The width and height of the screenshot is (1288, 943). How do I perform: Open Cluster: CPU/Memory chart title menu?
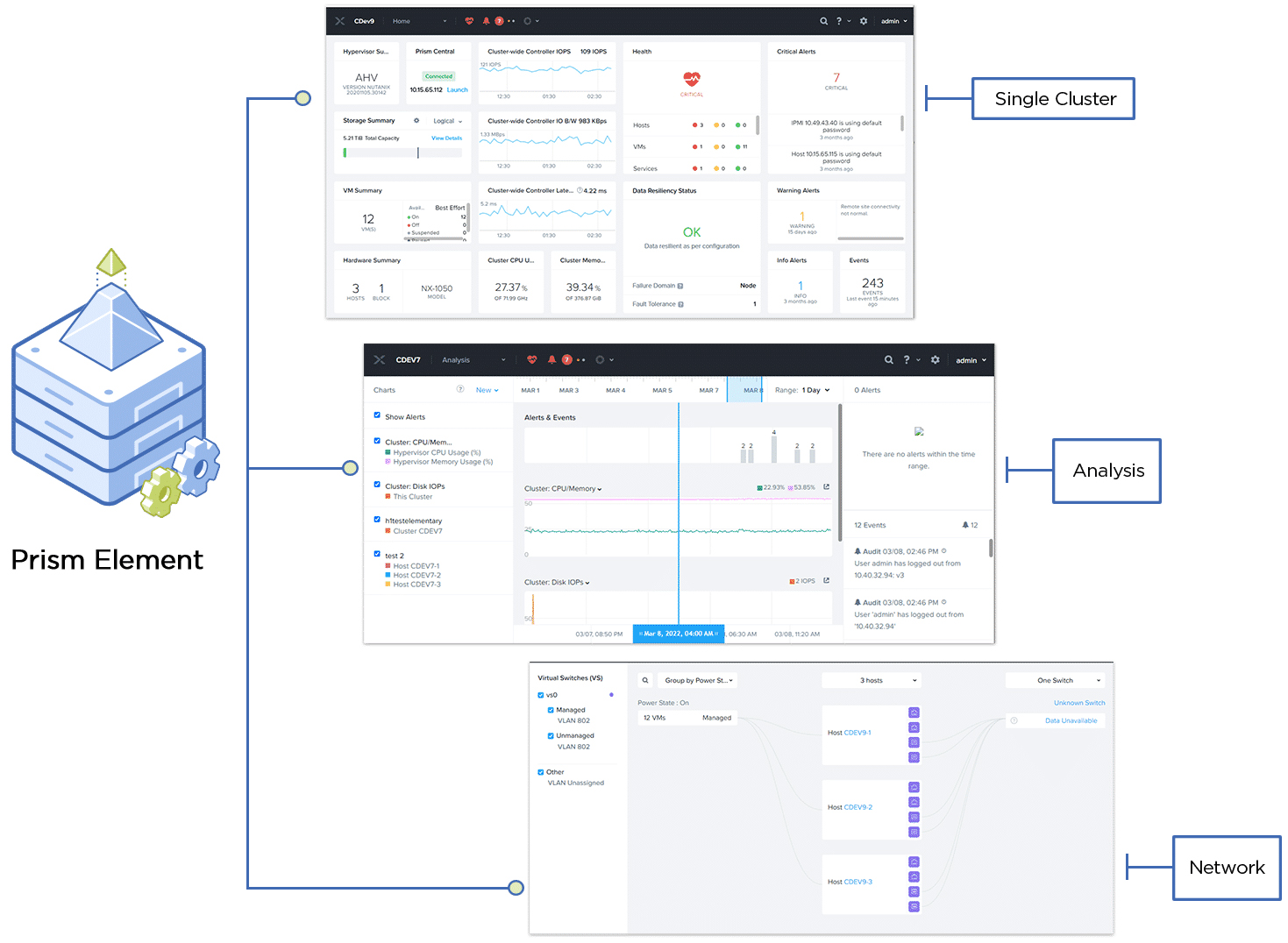click(x=563, y=488)
